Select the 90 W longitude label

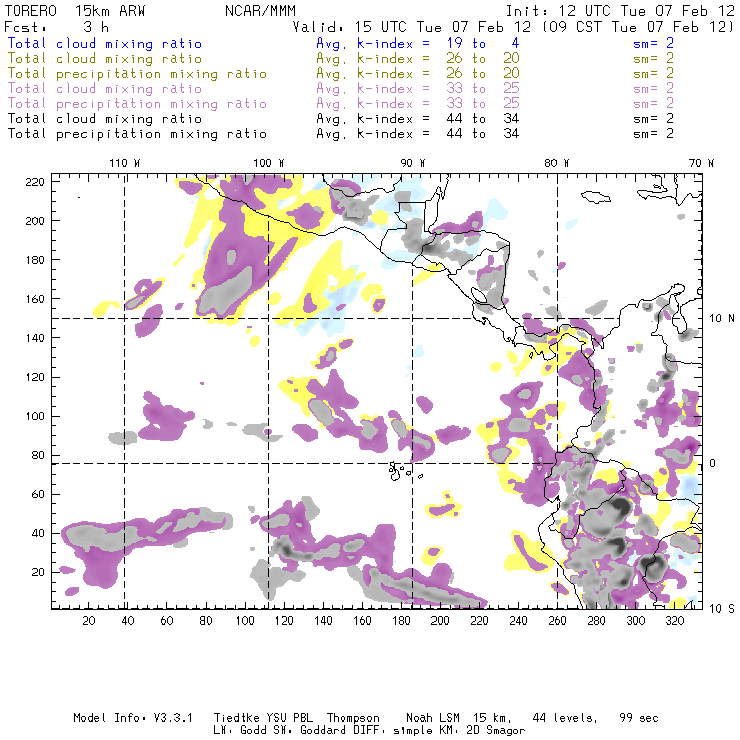point(413,163)
